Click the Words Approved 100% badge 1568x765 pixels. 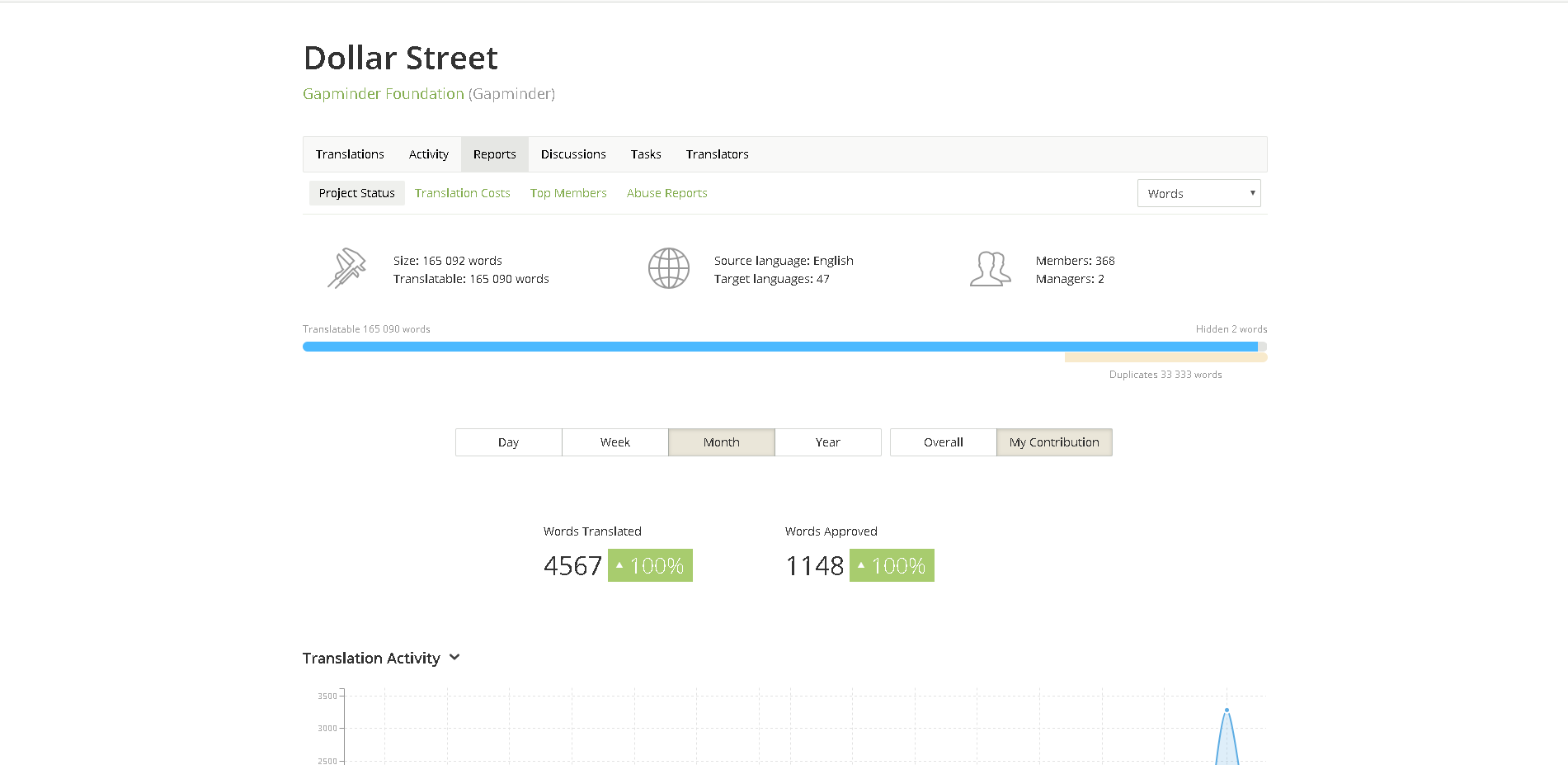click(892, 565)
